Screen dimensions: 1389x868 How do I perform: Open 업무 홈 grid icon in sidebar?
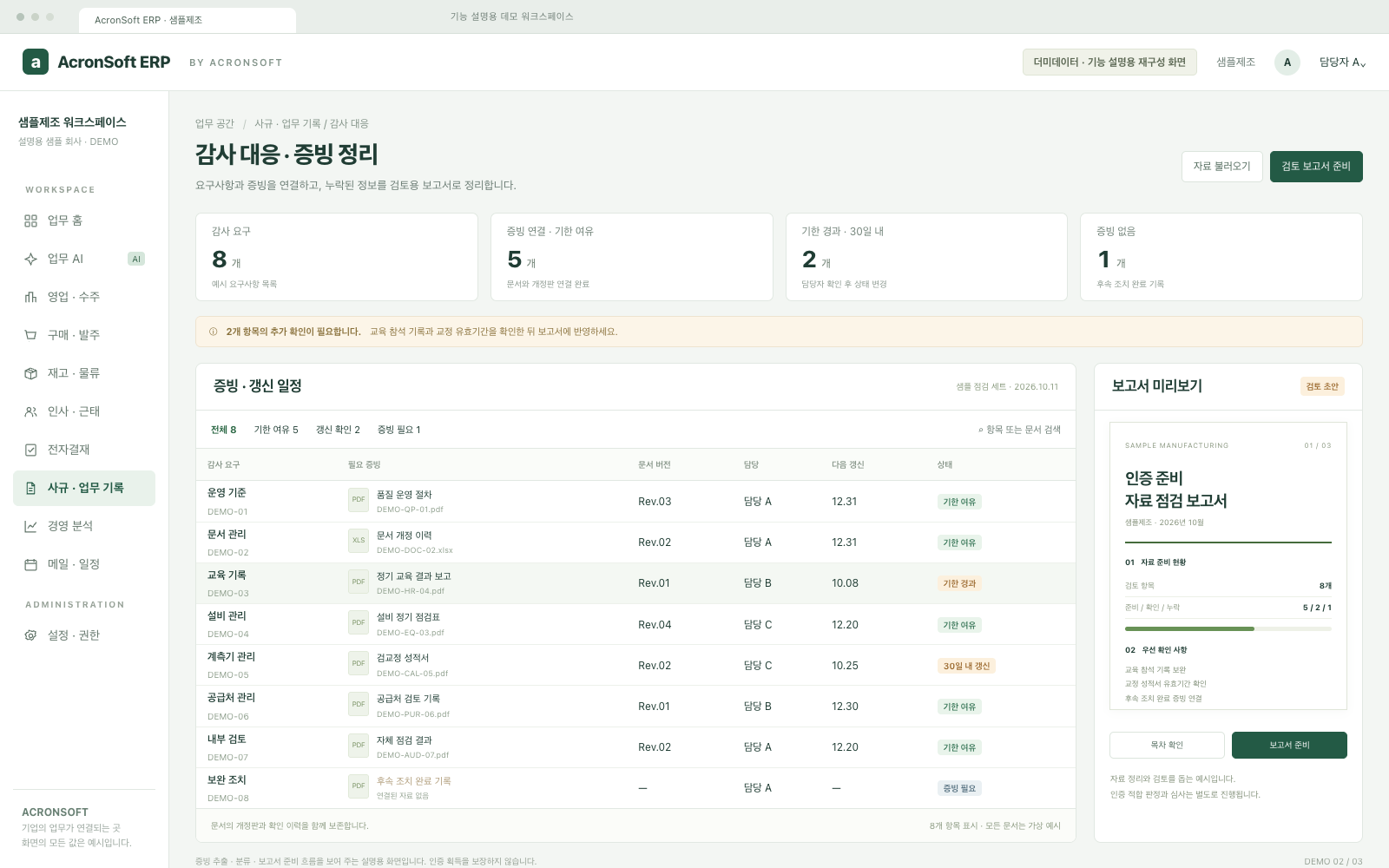coord(30,220)
